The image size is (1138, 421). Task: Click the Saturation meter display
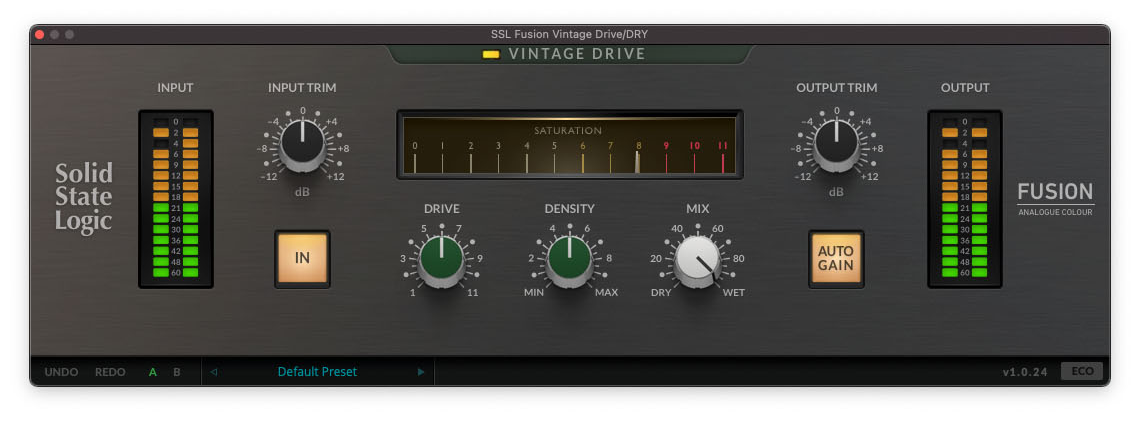(570, 144)
